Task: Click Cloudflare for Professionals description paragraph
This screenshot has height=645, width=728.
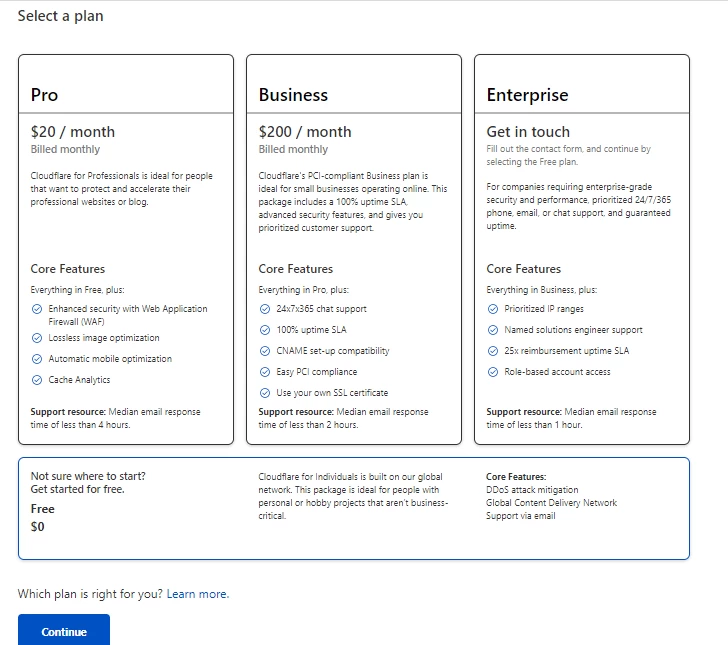Action: pyautogui.click(x=122, y=189)
